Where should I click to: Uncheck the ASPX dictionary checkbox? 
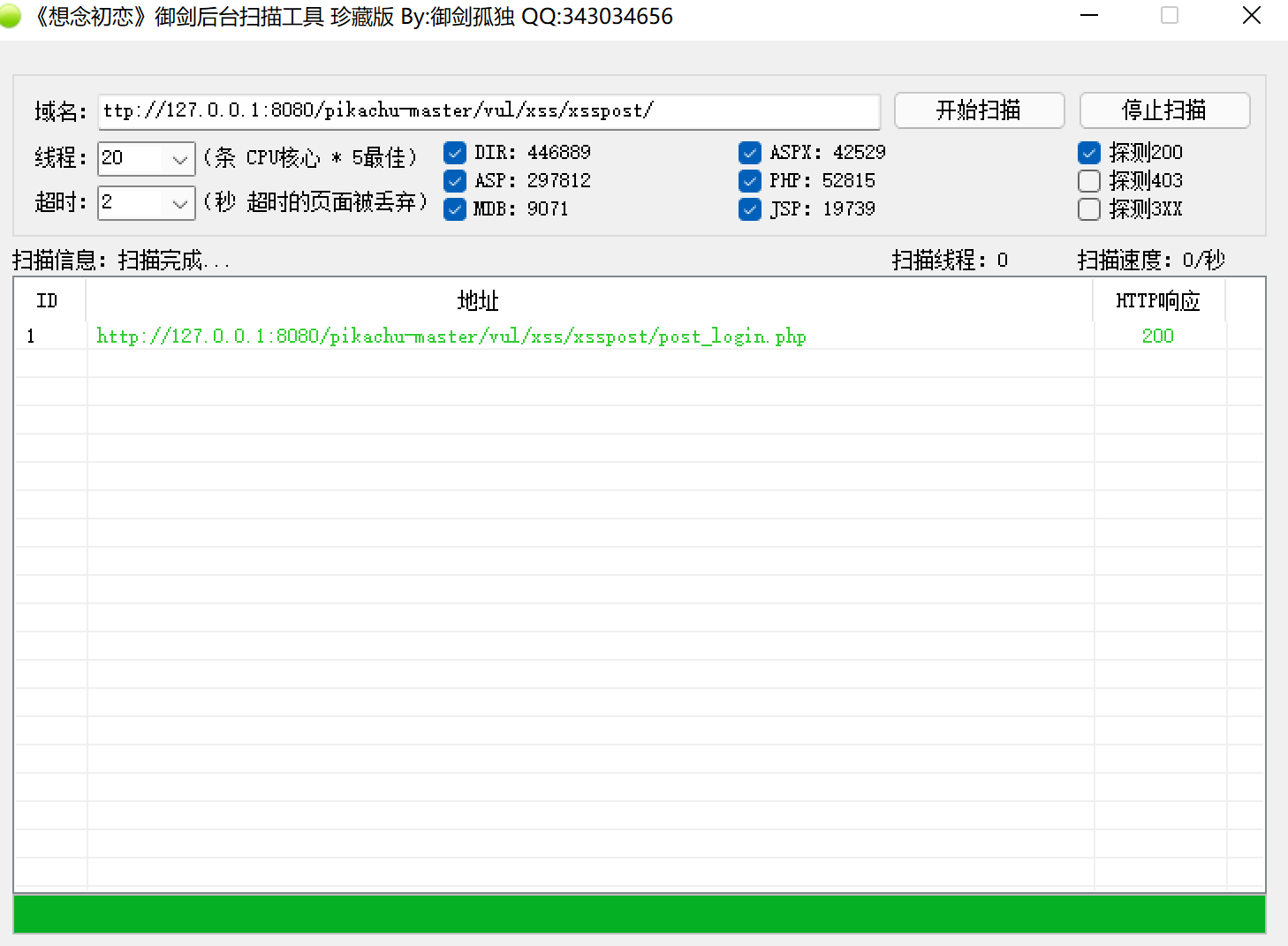coord(750,153)
